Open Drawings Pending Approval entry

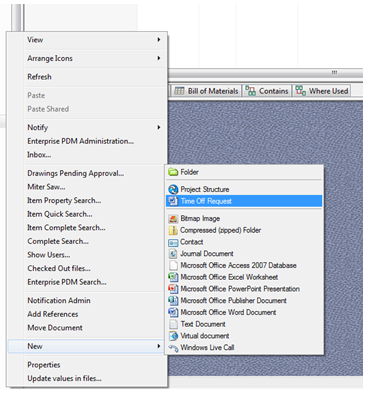pyautogui.click(x=76, y=173)
